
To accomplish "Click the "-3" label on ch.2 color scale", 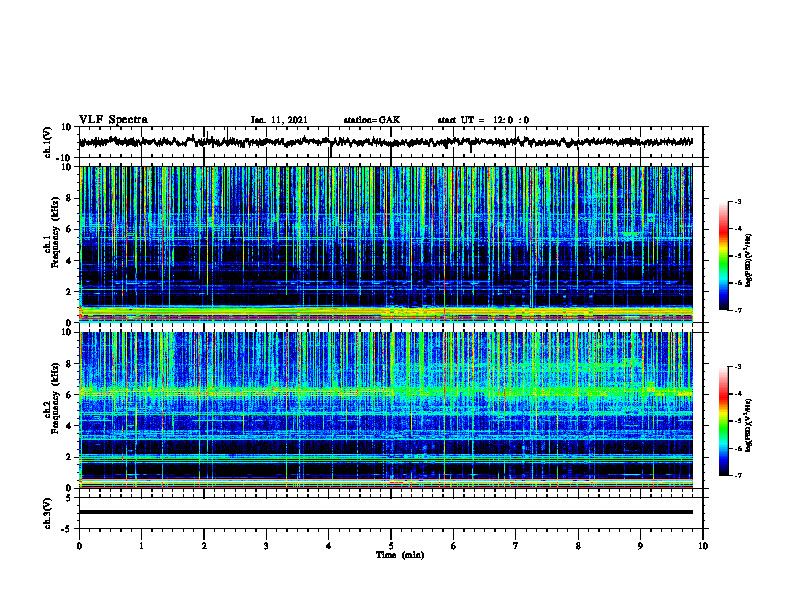I will point(738,367).
